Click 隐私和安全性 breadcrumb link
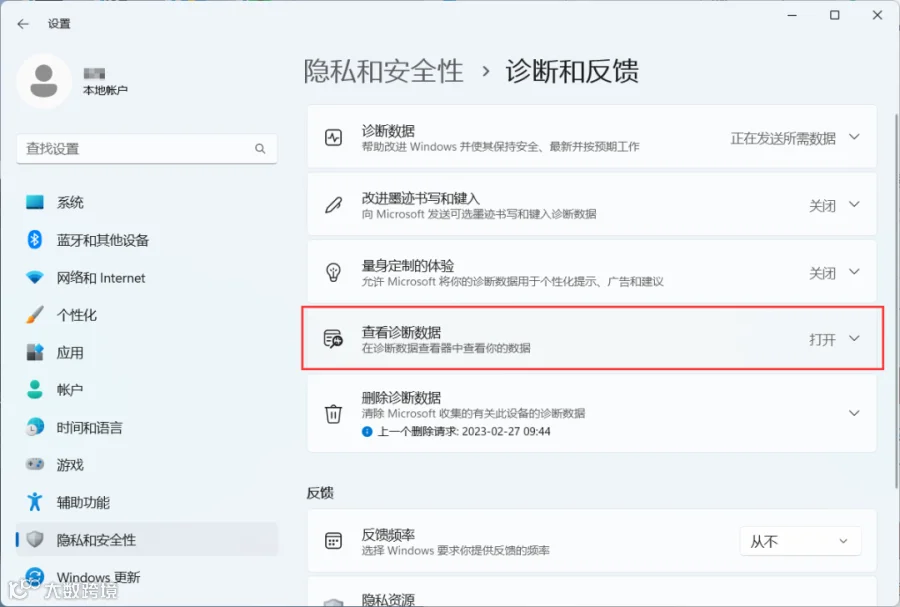The height and width of the screenshot is (607, 900). [383, 72]
